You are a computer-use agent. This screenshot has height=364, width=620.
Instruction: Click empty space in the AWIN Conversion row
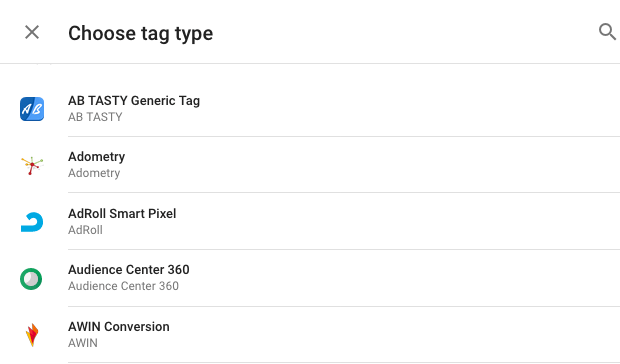click(x=395, y=335)
